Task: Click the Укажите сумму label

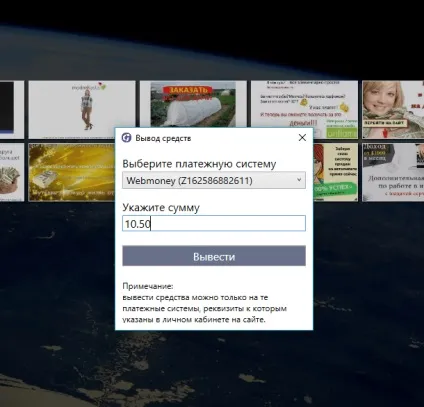Action: [161, 208]
